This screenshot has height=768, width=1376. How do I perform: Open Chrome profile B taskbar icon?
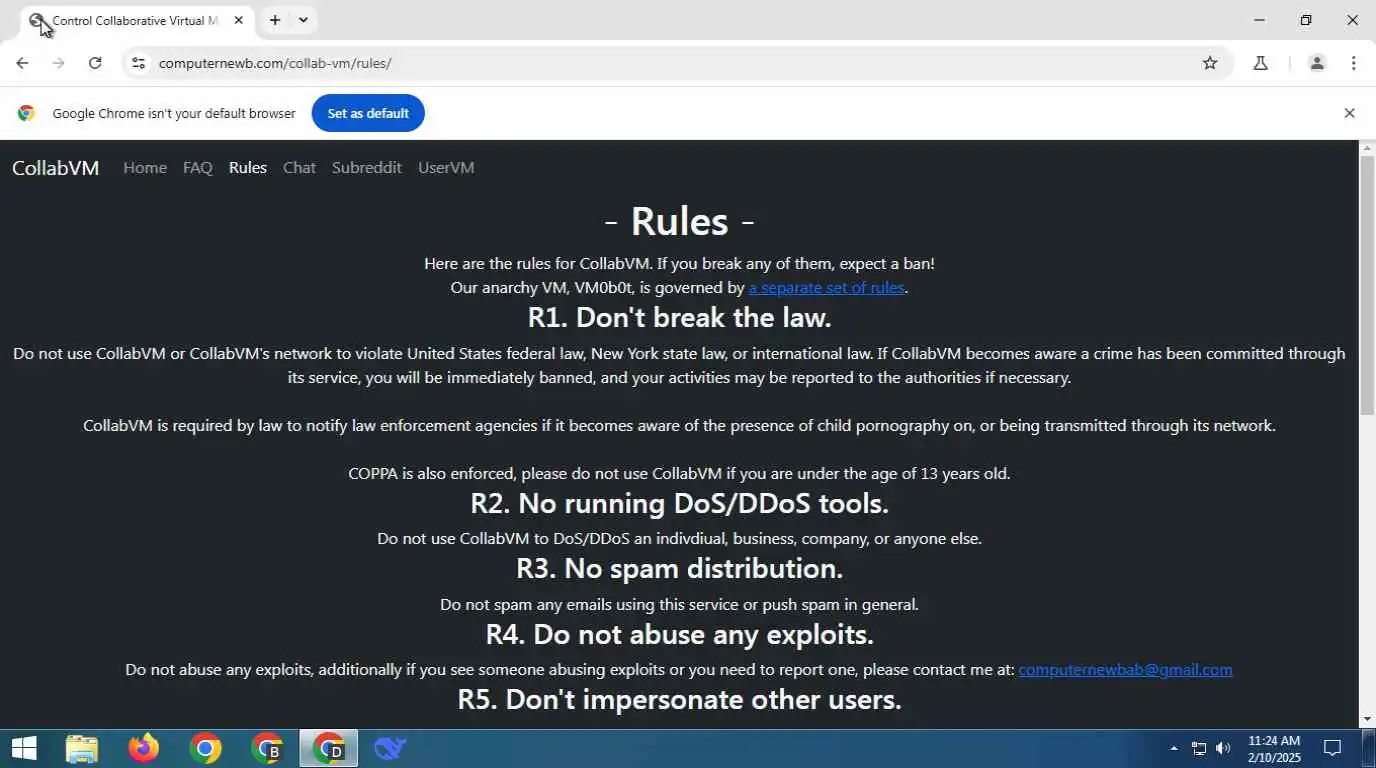pos(268,748)
